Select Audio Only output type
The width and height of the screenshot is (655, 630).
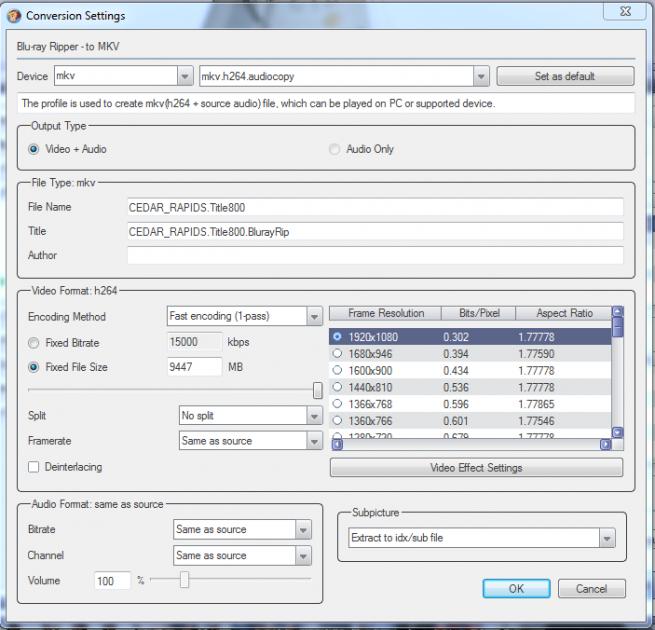click(x=335, y=149)
